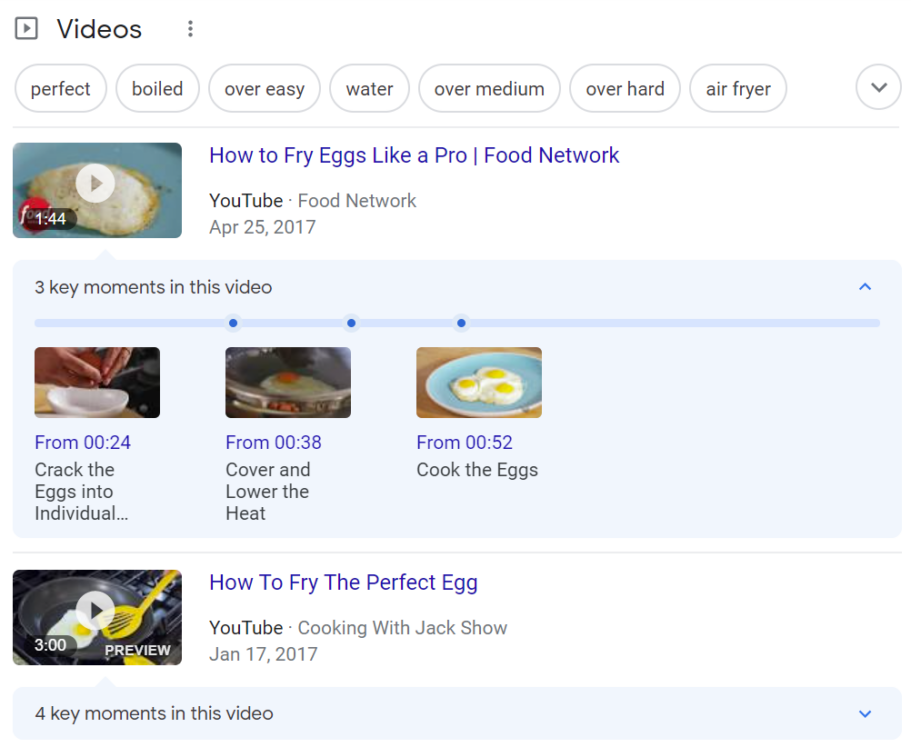
Task: Jump to the "From 00:24" key moment
Action: [x=83, y=442]
